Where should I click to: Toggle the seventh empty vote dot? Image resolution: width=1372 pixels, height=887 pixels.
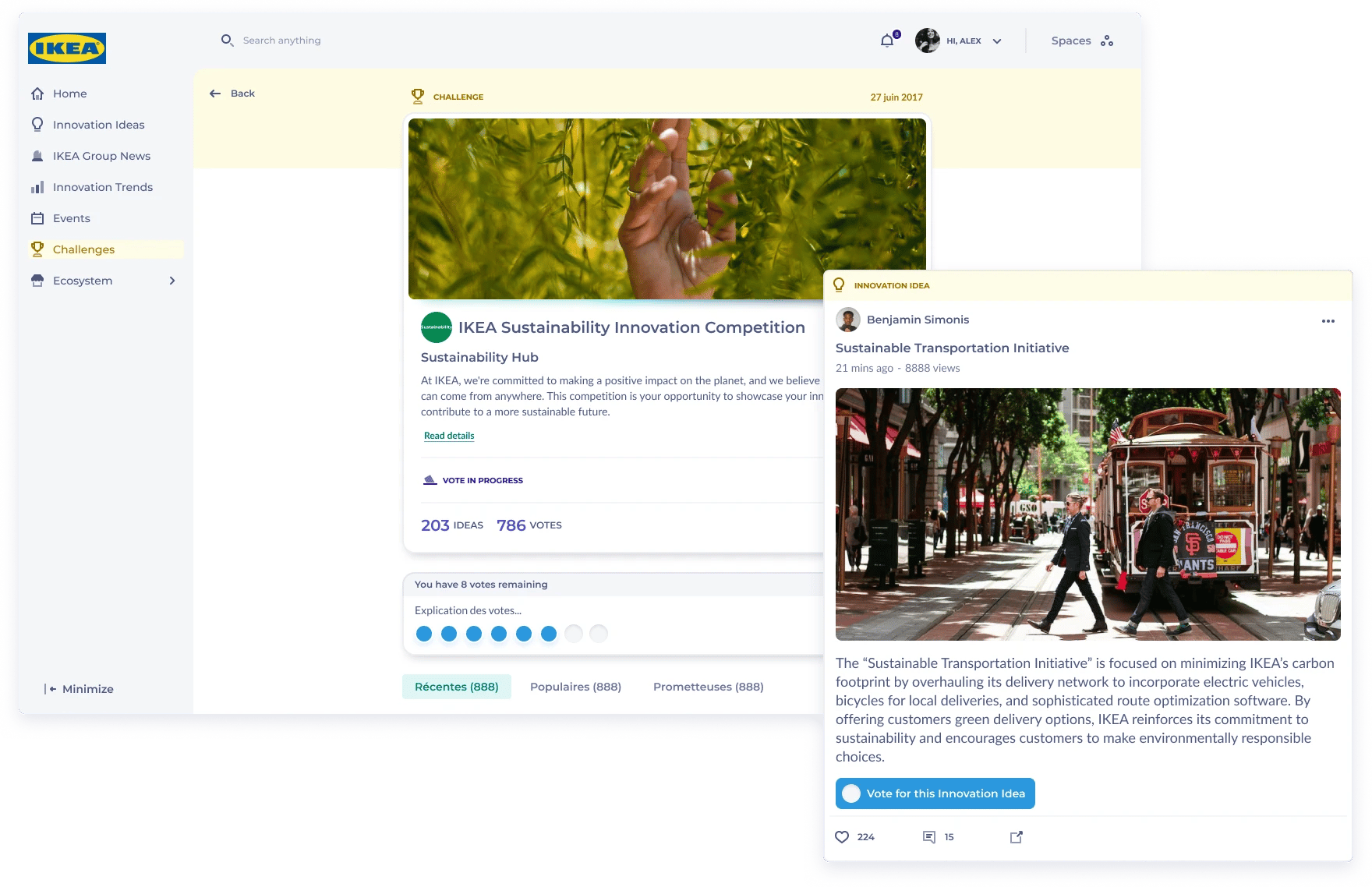[x=574, y=634]
